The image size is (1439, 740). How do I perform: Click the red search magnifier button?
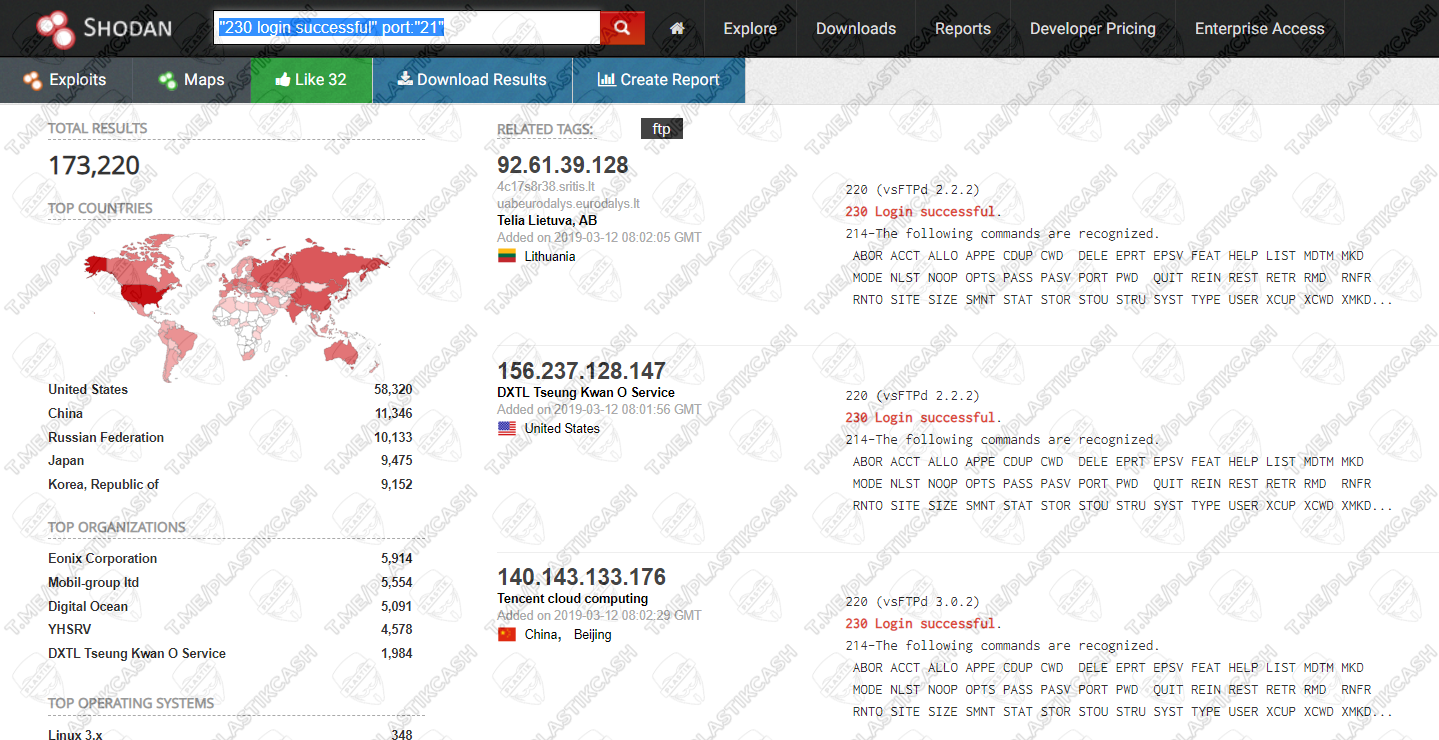(x=622, y=28)
